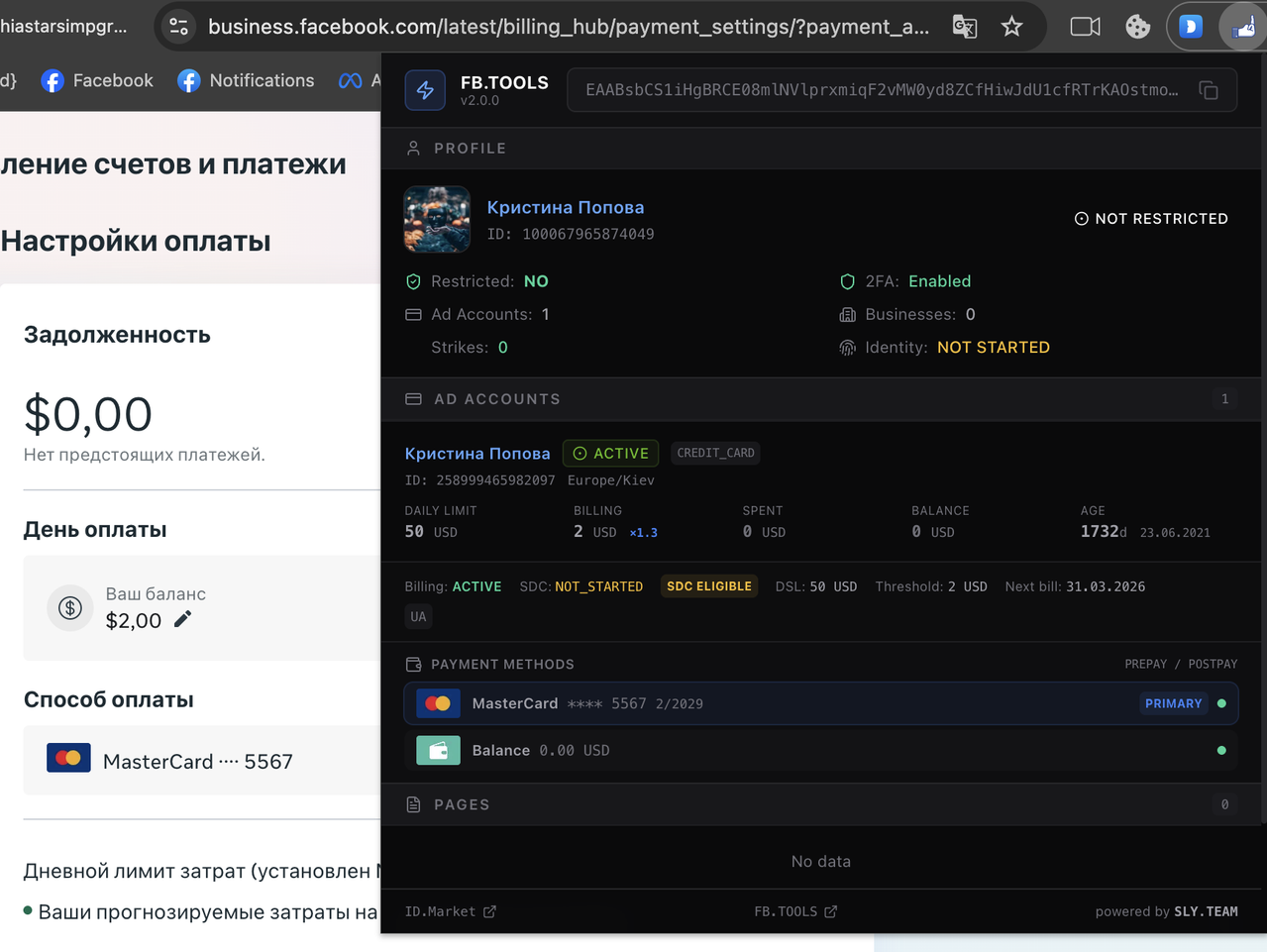Click the PRIMARY badge on MasterCard

coord(1173,703)
